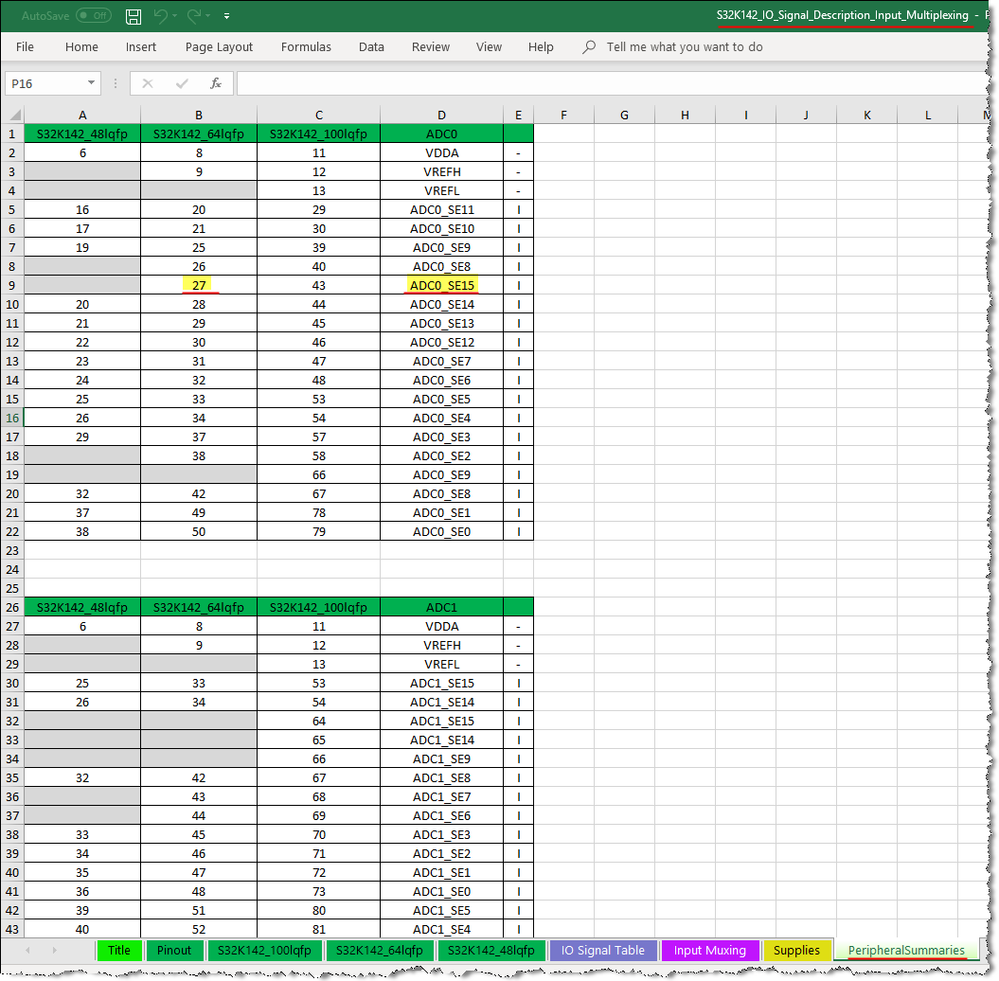
Task: Click the Undo arrow icon
Action: tap(161, 16)
